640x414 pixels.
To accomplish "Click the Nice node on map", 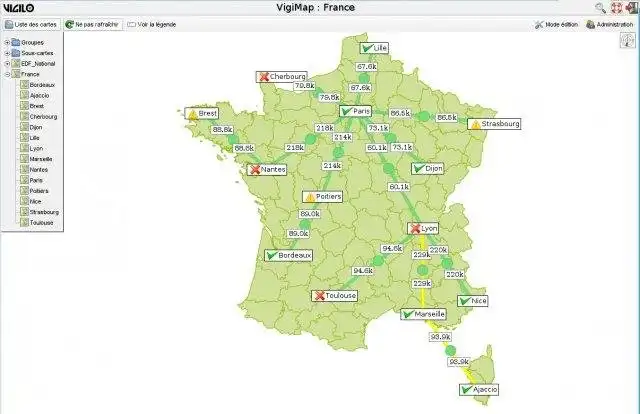I will point(473,301).
